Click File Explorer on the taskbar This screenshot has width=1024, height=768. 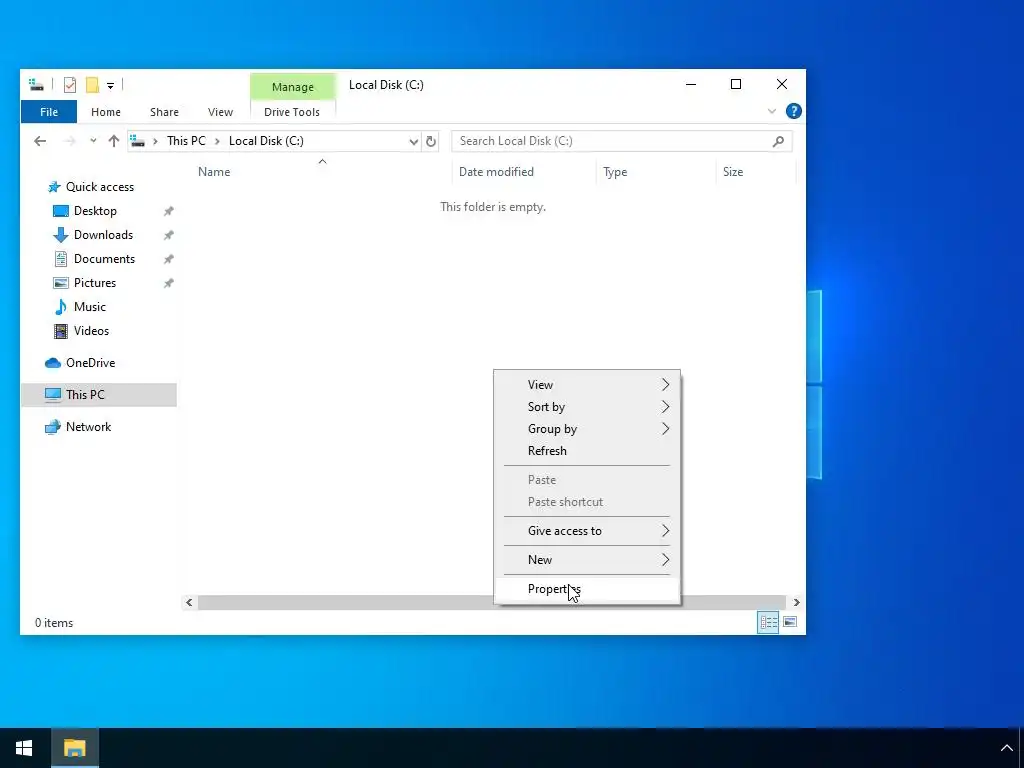(x=74, y=748)
